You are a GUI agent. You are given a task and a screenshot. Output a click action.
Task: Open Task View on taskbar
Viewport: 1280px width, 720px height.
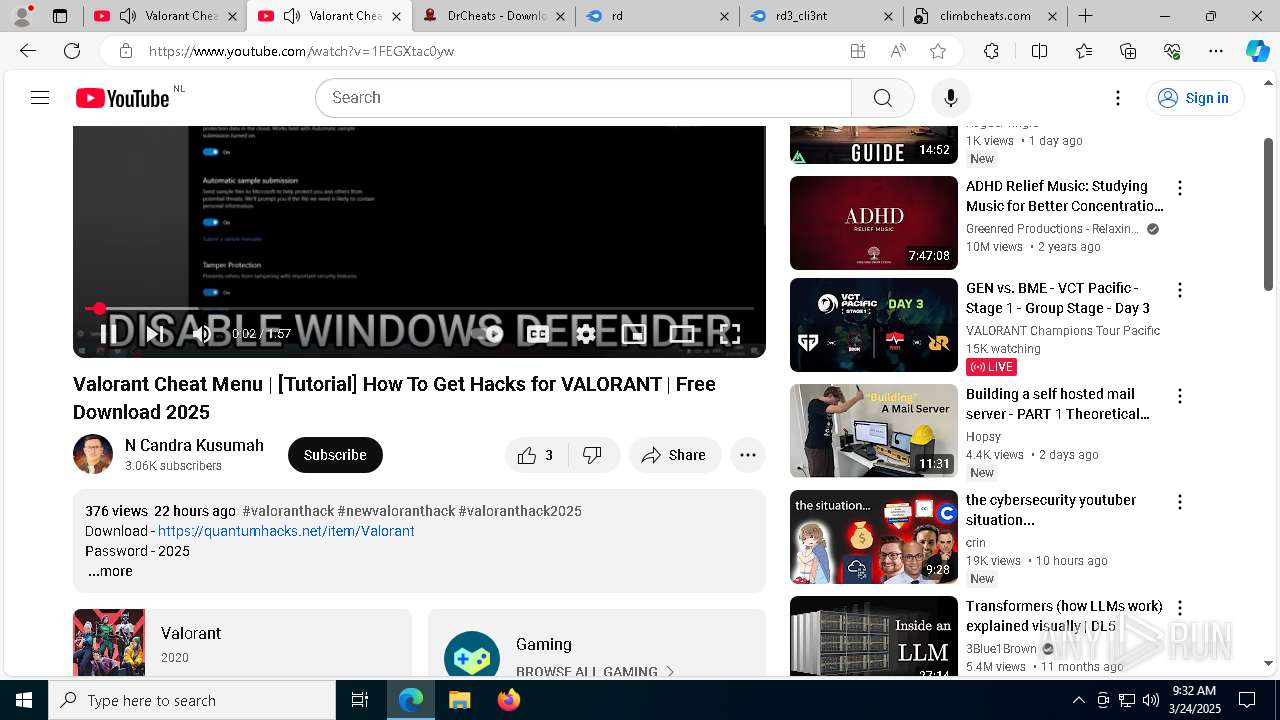pyautogui.click(x=360, y=700)
